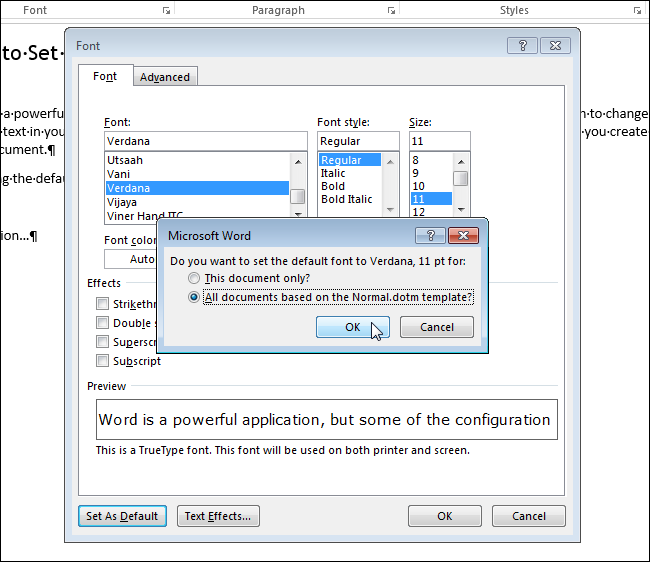Toggle Superscript checkbox
650x562 pixels.
pyautogui.click(x=102, y=342)
